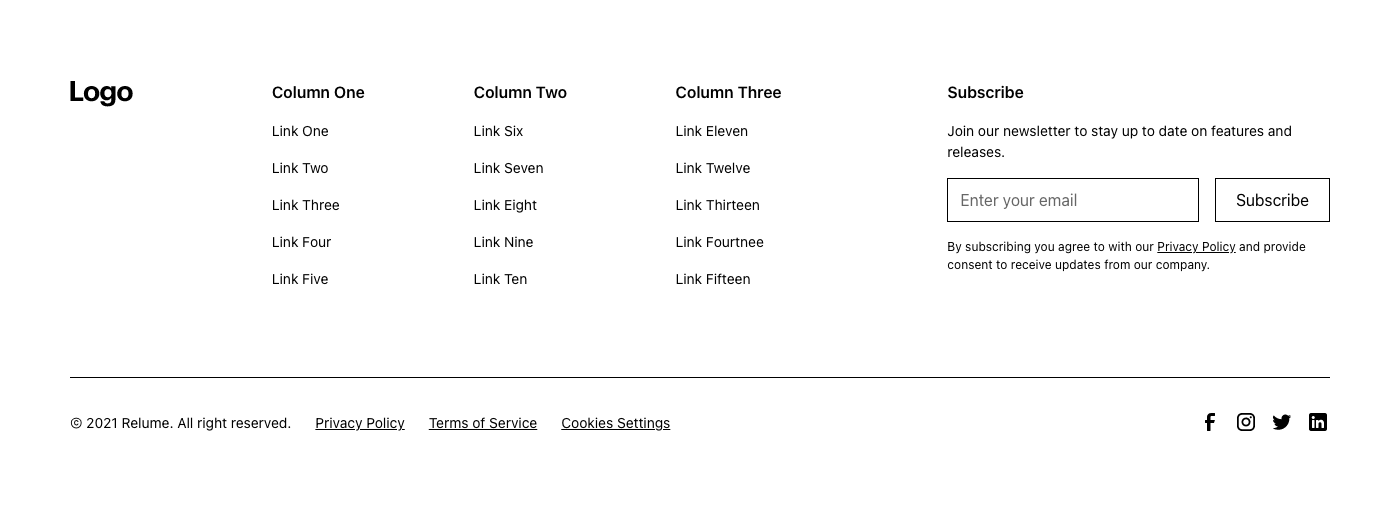
Task: Click Link Five
Action: tap(300, 279)
